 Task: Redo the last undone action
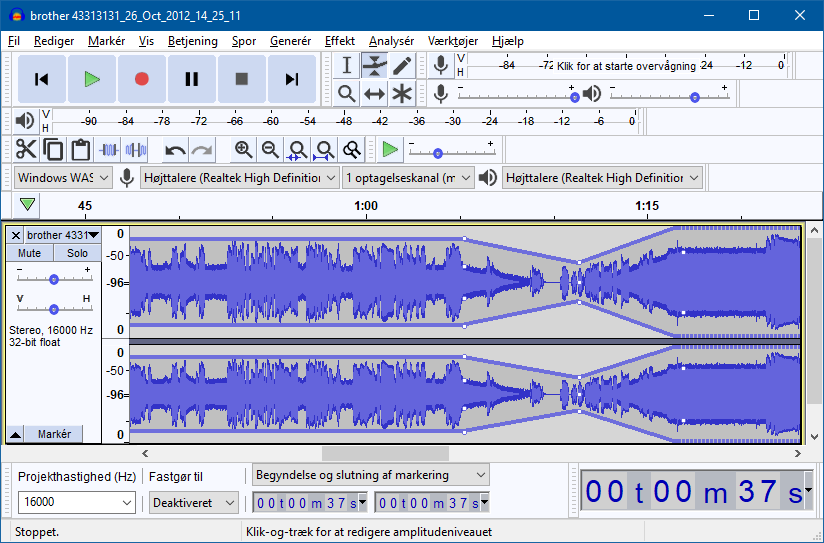(x=202, y=150)
